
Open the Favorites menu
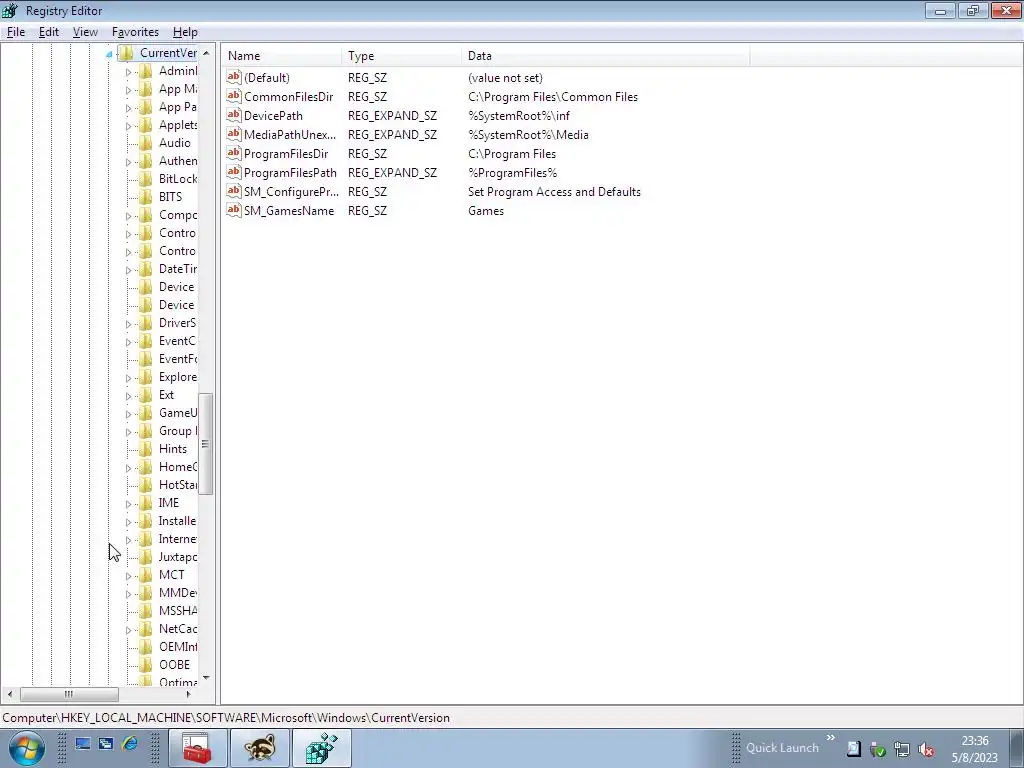135,32
